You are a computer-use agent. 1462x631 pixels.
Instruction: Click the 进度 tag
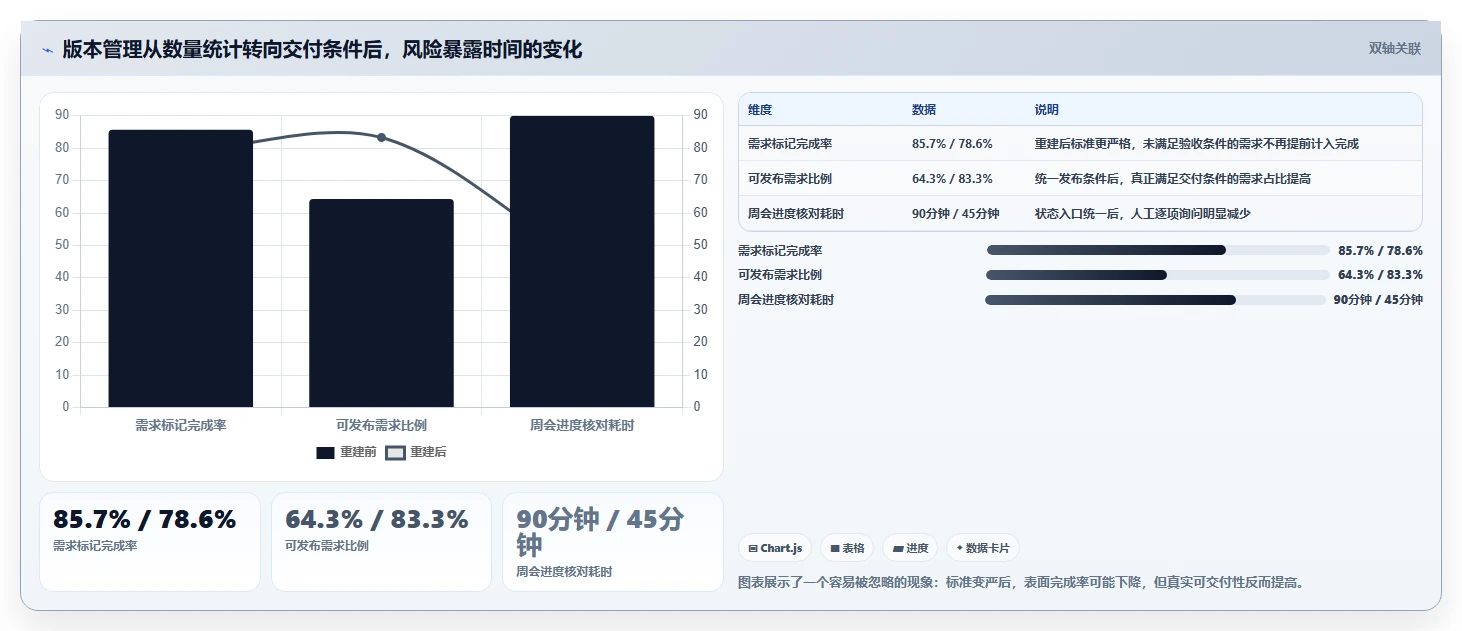pos(910,548)
